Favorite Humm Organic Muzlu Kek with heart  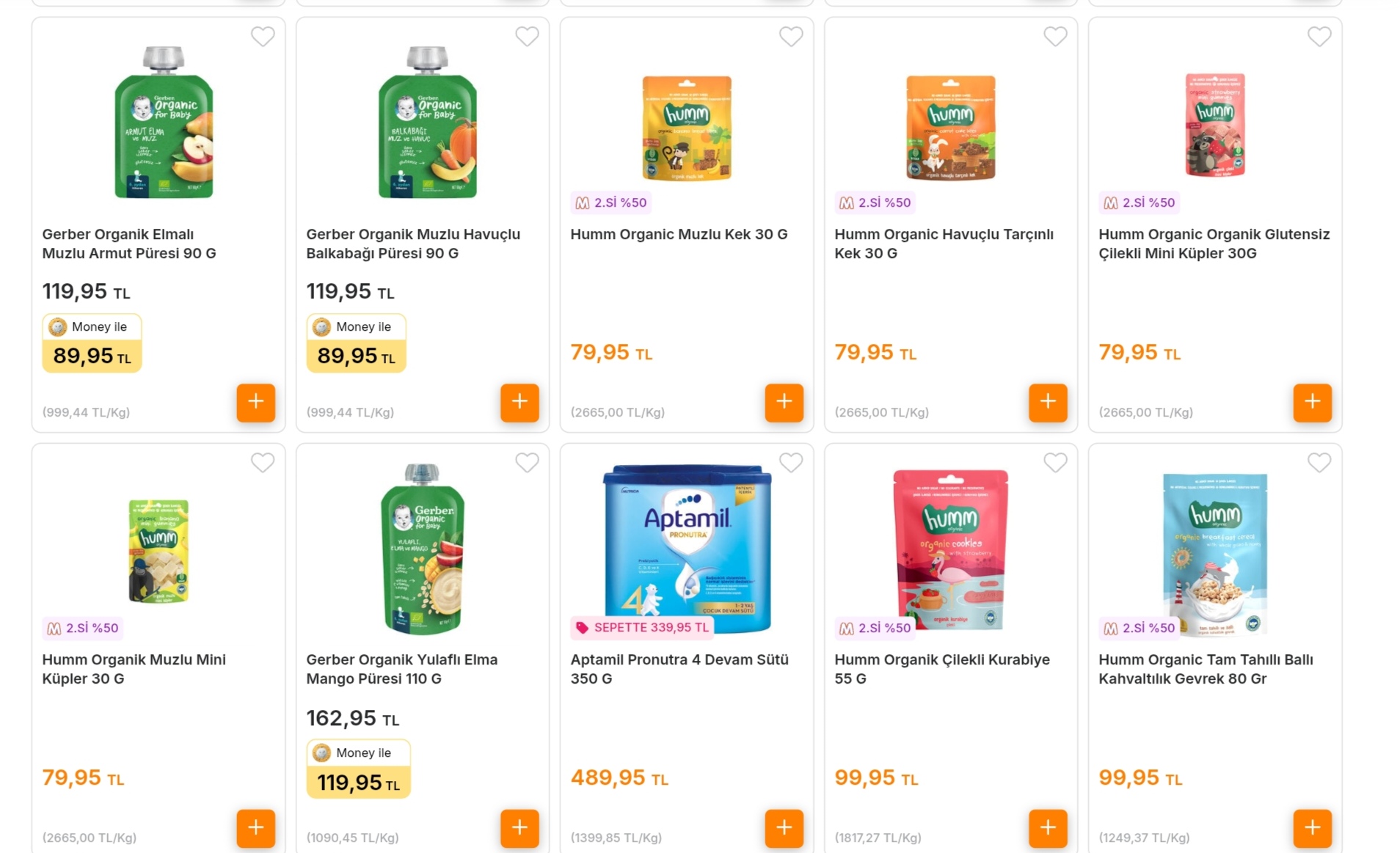(x=791, y=36)
